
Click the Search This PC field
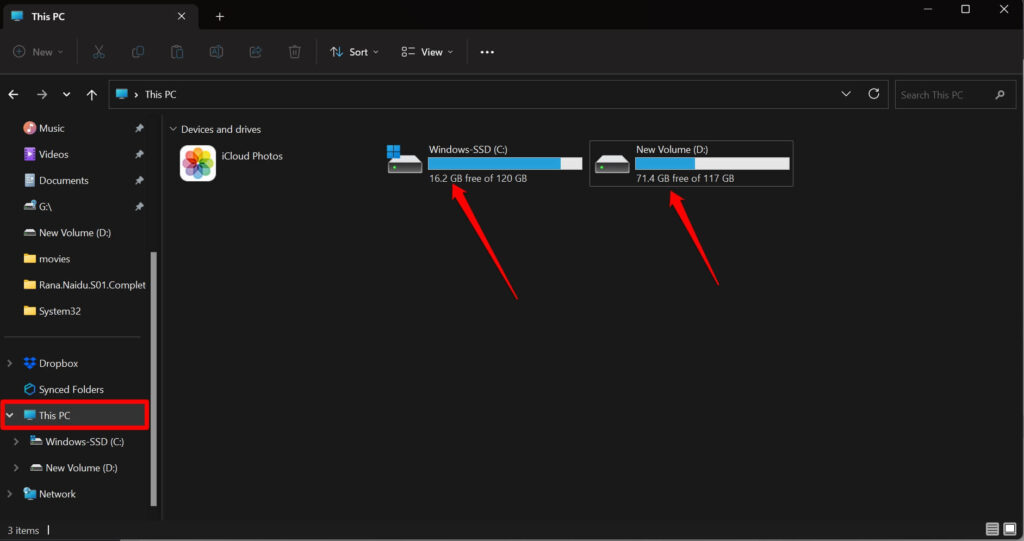943,95
